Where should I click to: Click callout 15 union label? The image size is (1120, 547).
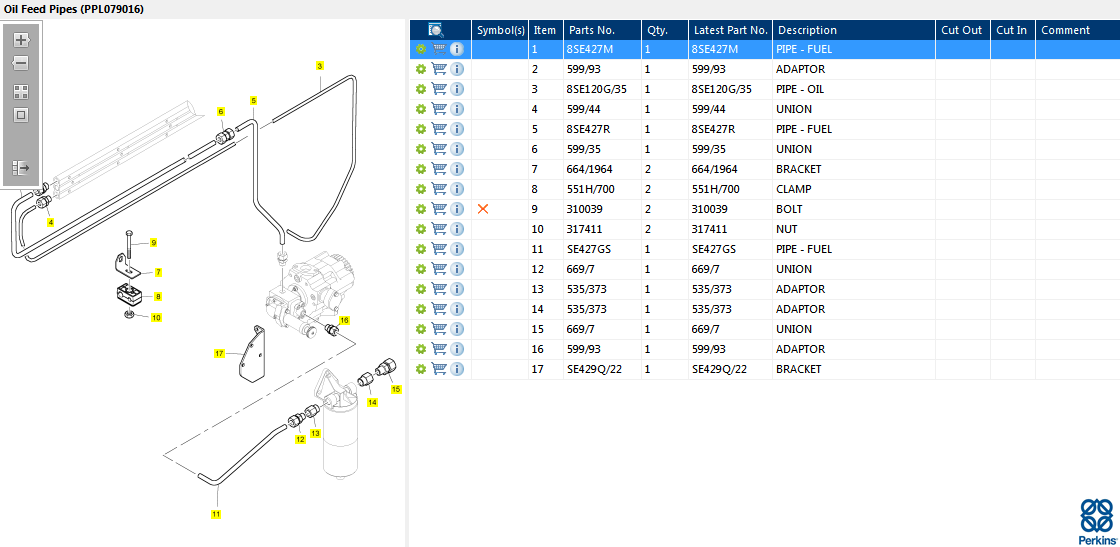[396, 389]
